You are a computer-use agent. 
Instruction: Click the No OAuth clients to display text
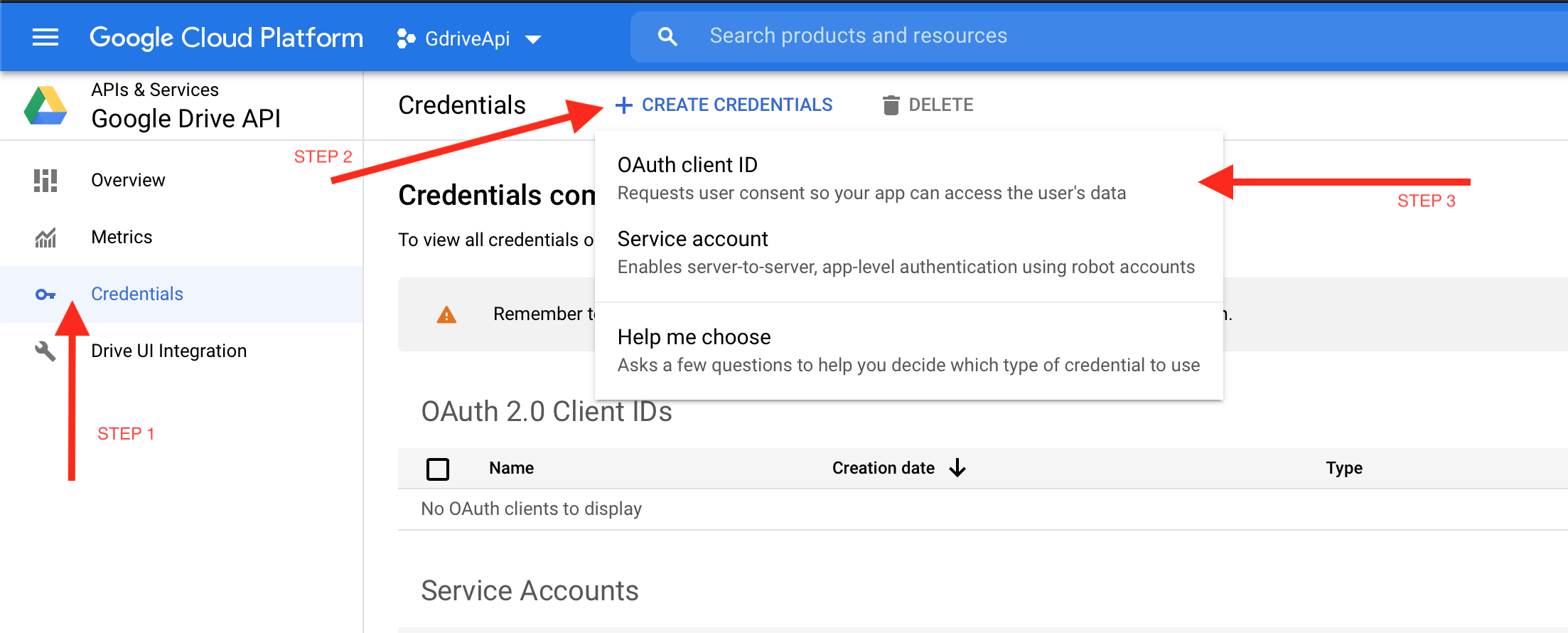(531, 509)
